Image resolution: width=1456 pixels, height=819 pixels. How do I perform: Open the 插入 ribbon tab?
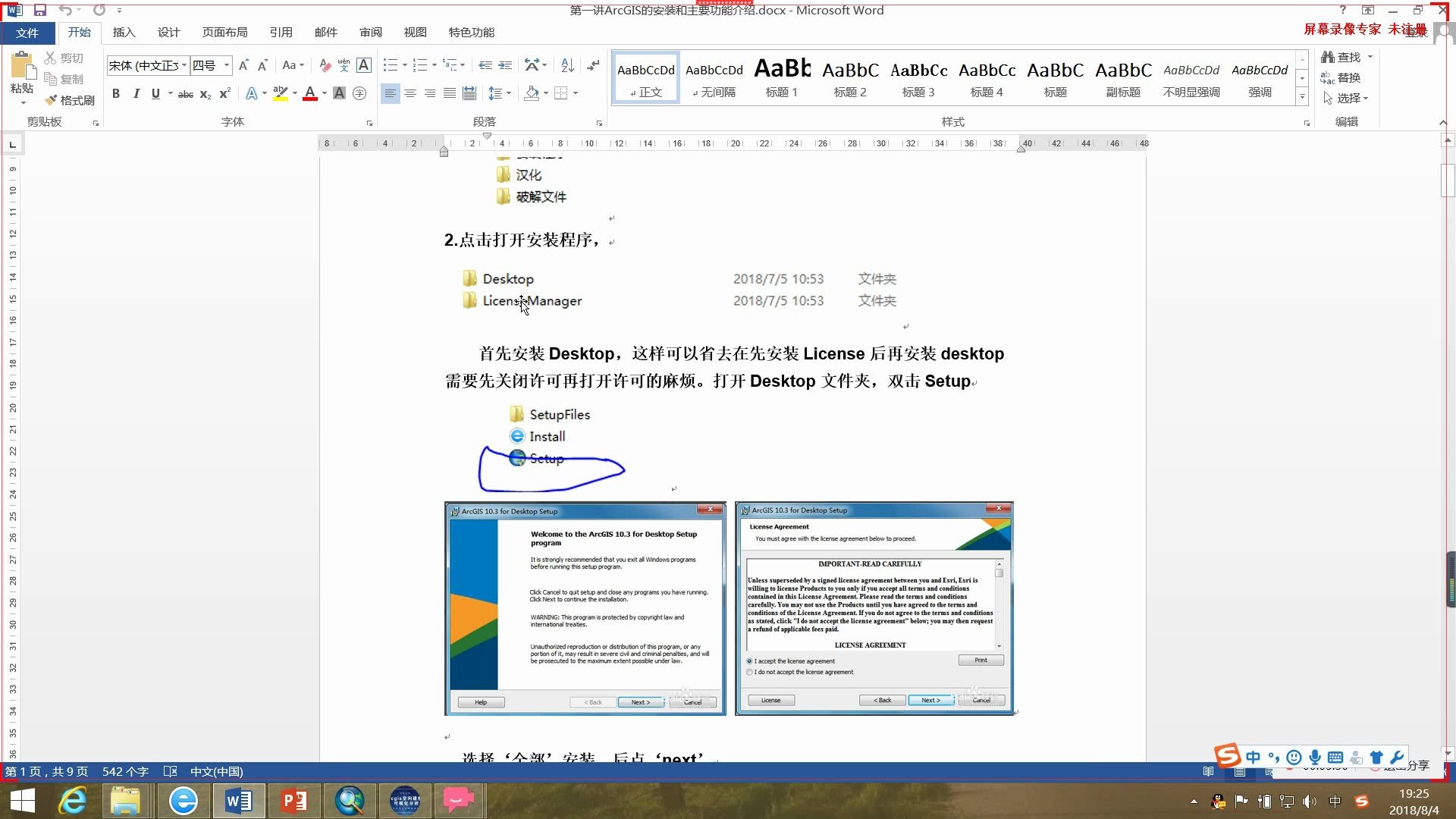(x=124, y=32)
